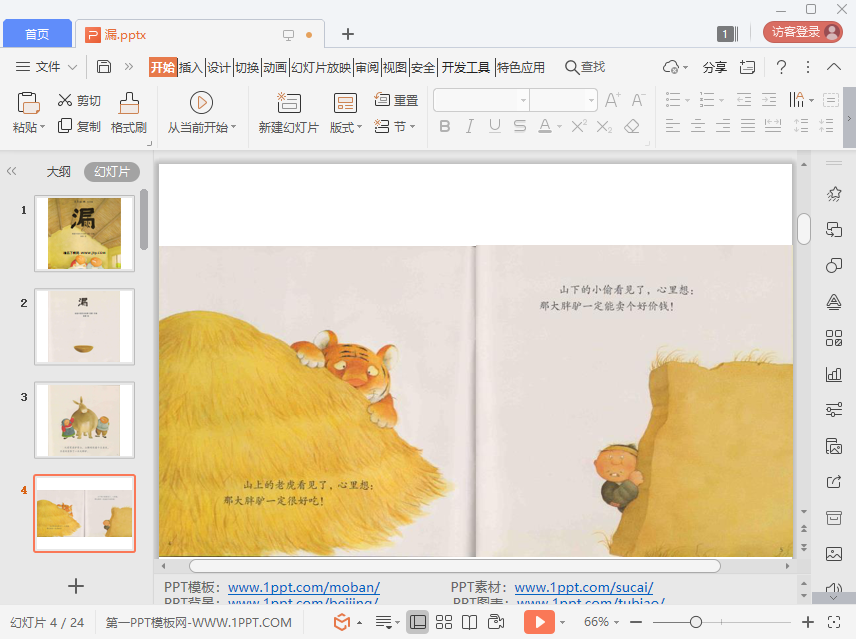The height and width of the screenshot is (639, 856).
Task: Increase the paragraph indent level
Action: point(769,100)
